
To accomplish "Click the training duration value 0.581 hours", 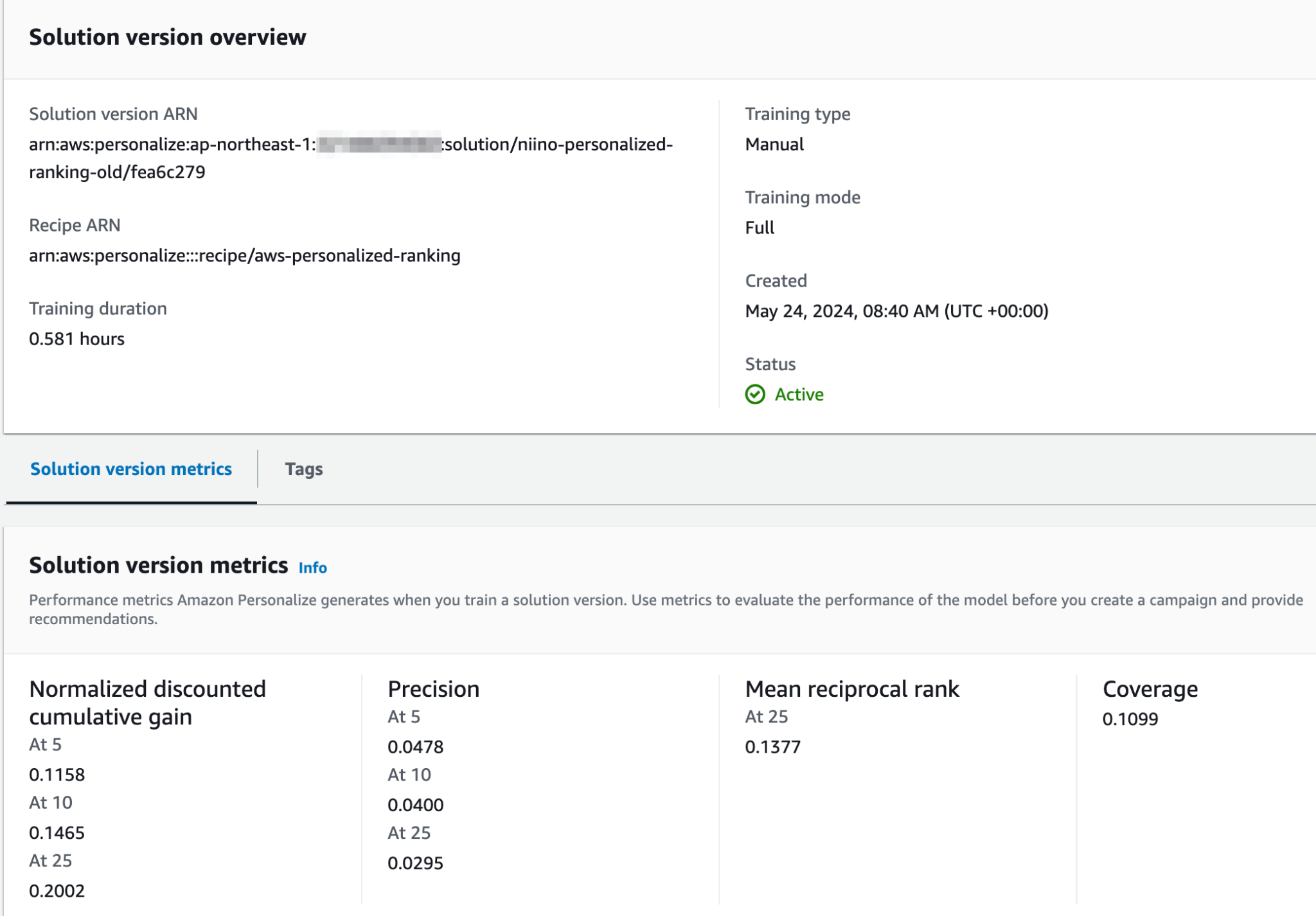I will tap(76, 339).
